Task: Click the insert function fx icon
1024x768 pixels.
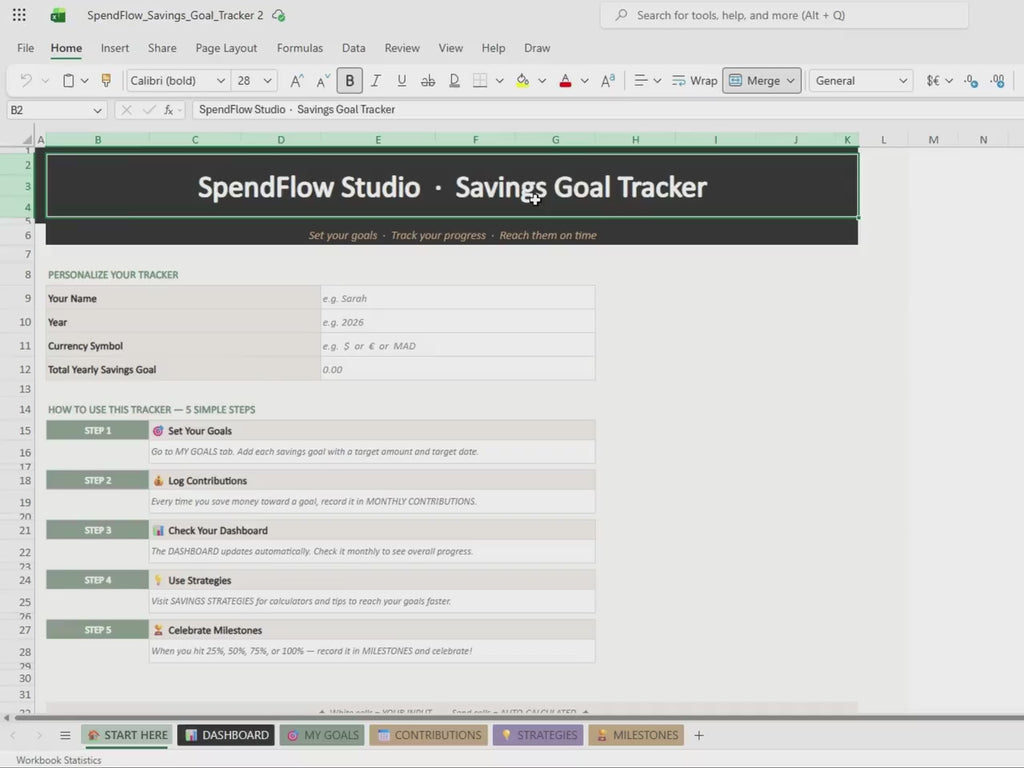Action: [168, 110]
